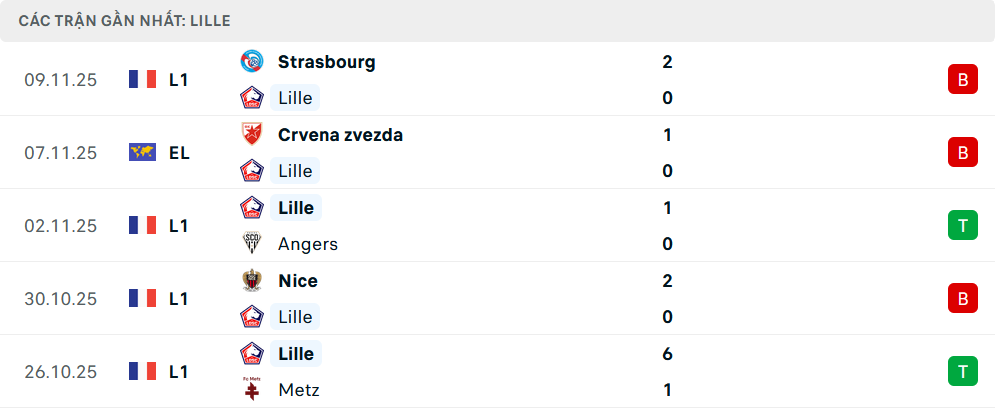Click the Europa League competition icon
997x411 pixels.
(x=143, y=153)
